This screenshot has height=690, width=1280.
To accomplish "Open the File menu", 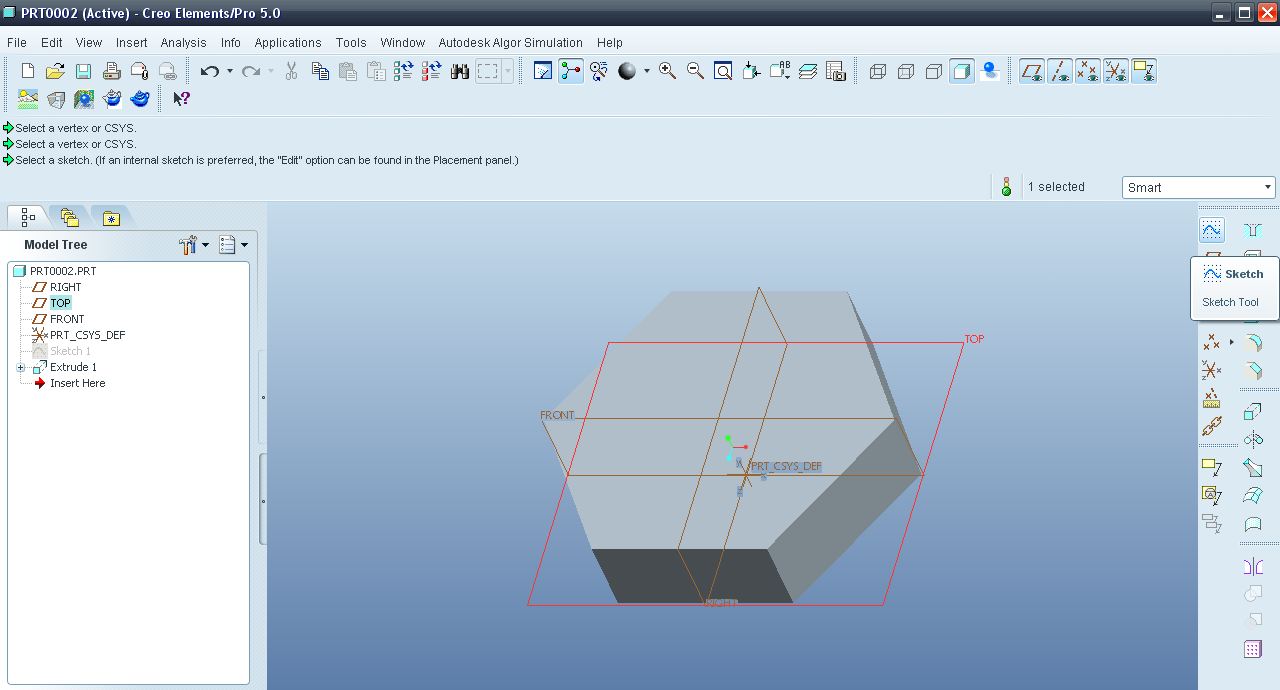I will coord(17,42).
